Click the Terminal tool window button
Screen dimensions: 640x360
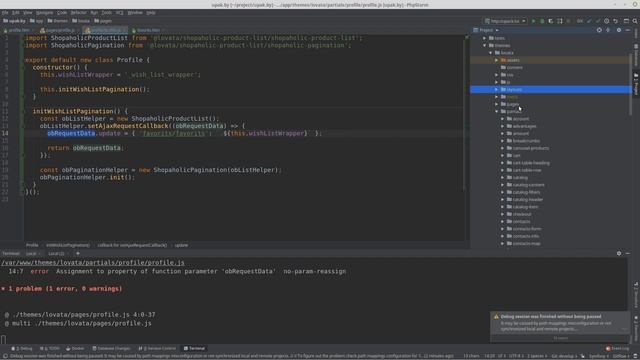pyautogui.click(x=194, y=349)
